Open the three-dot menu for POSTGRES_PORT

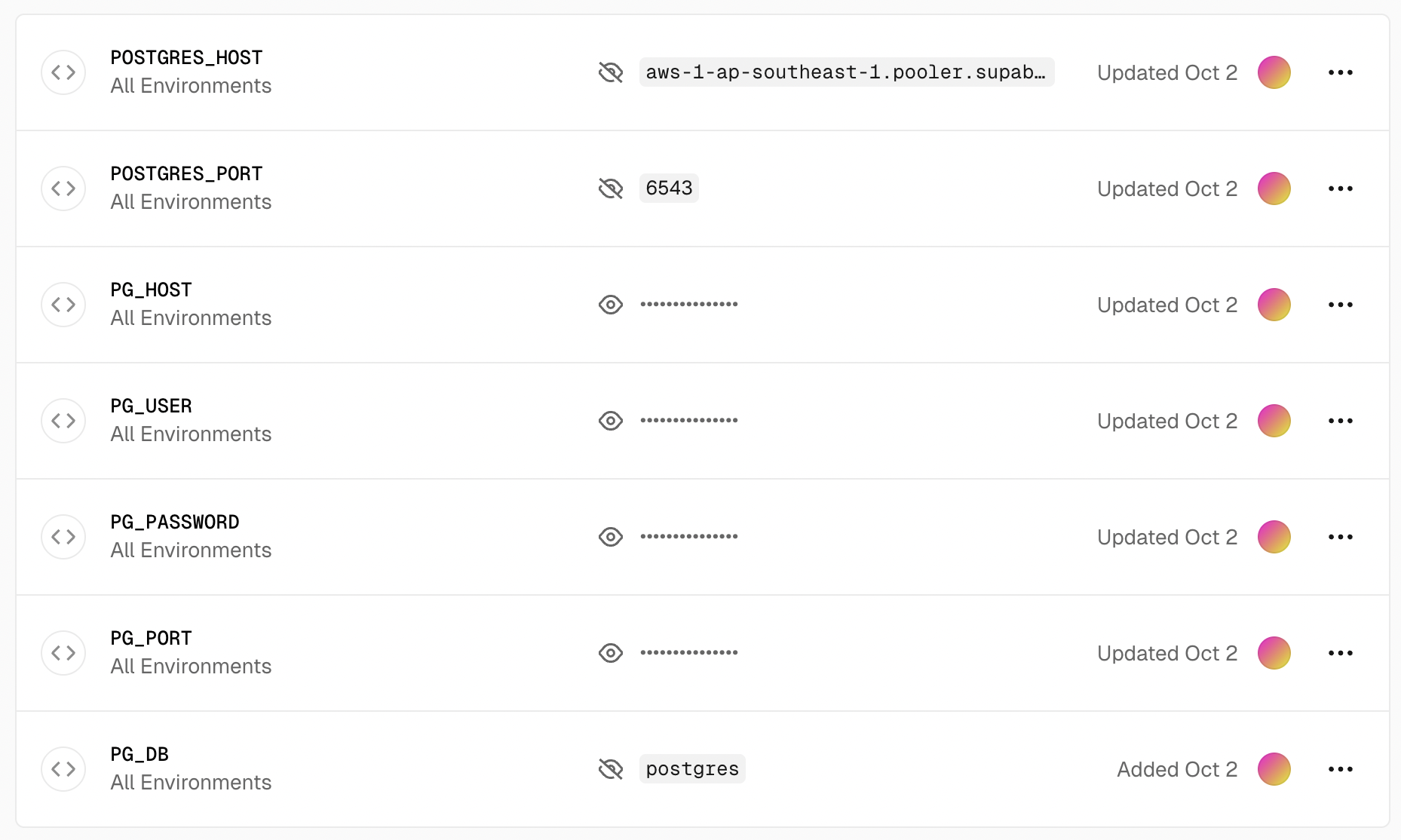coord(1341,189)
